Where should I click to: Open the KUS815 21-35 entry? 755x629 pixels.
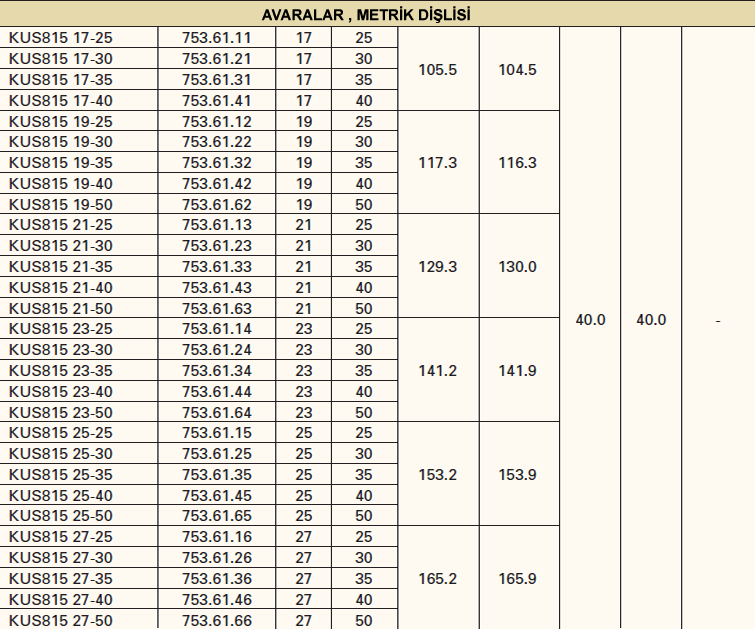(x=61, y=267)
